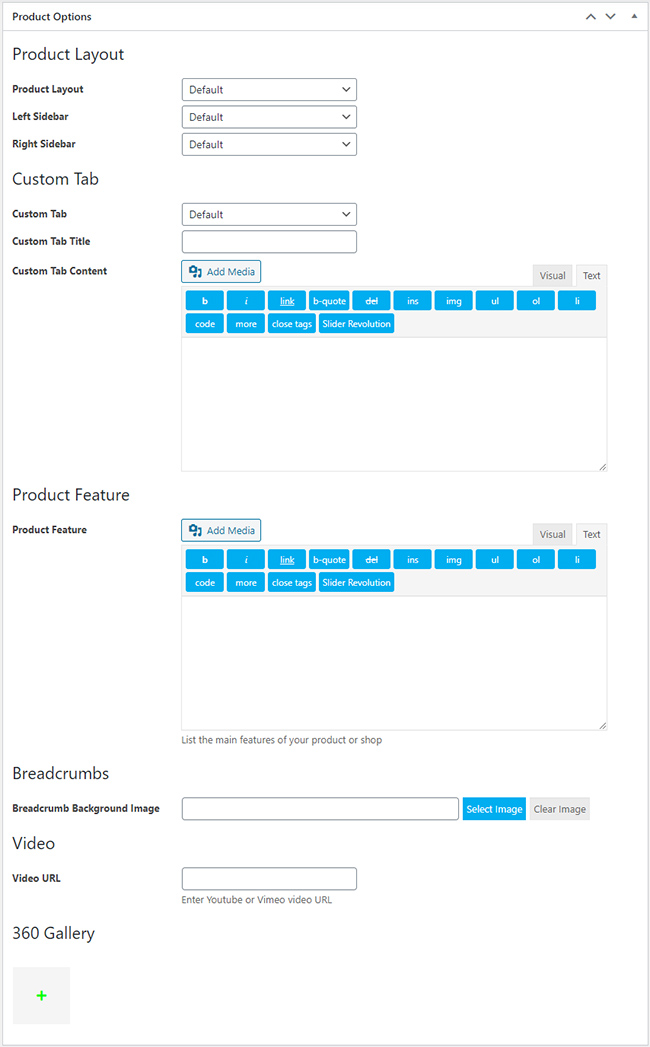Move Product Options panel down with arrow
Viewport: 650px width, 1047px height.
[x=611, y=17]
